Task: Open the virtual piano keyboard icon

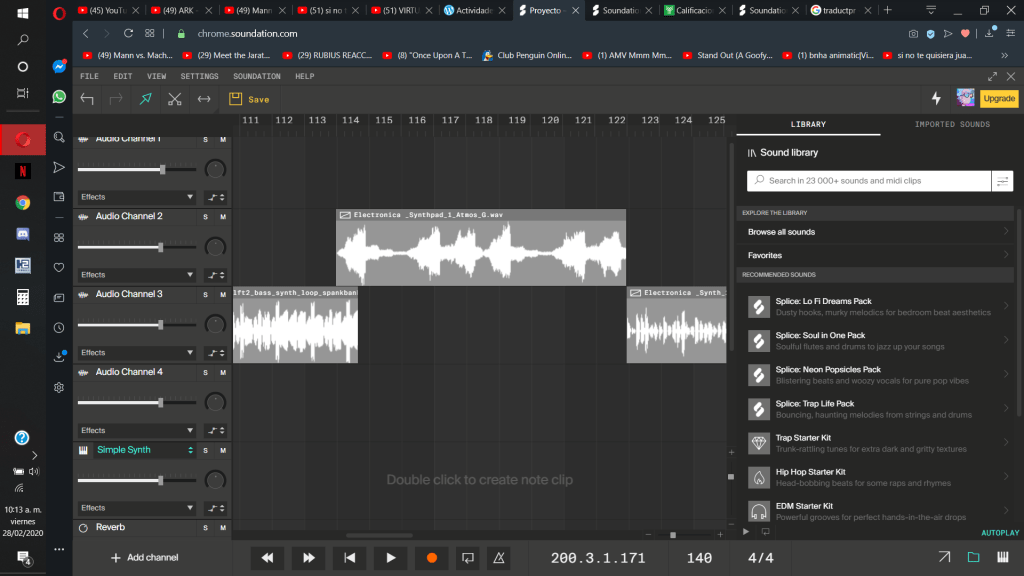Action: pos(1003,557)
